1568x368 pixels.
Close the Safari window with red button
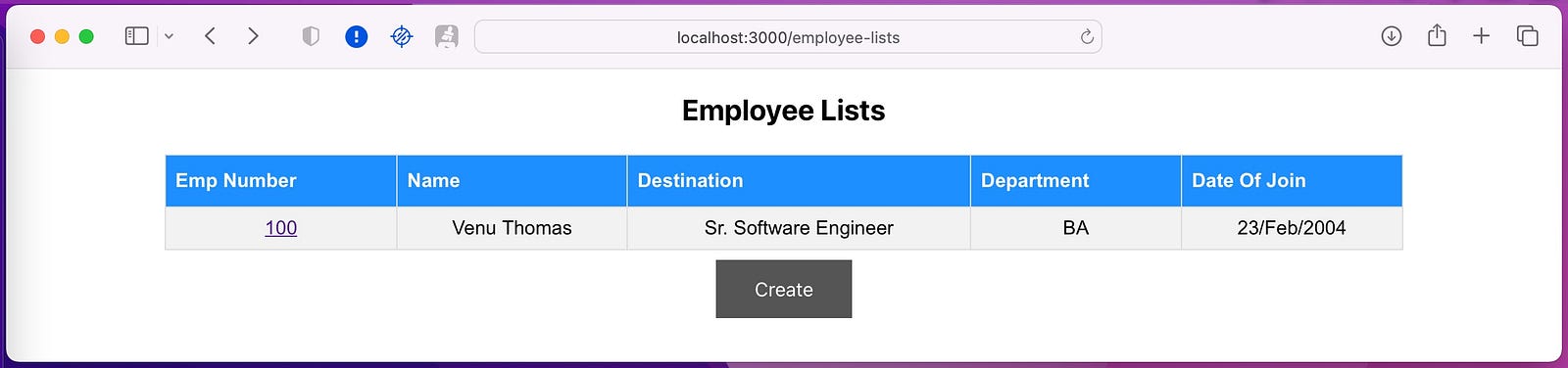click(x=38, y=36)
